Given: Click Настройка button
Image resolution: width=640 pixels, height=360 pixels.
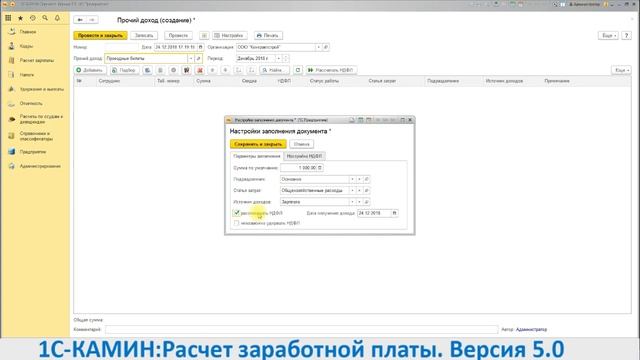Looking at the screenshot, I should [x=229, y=36].
